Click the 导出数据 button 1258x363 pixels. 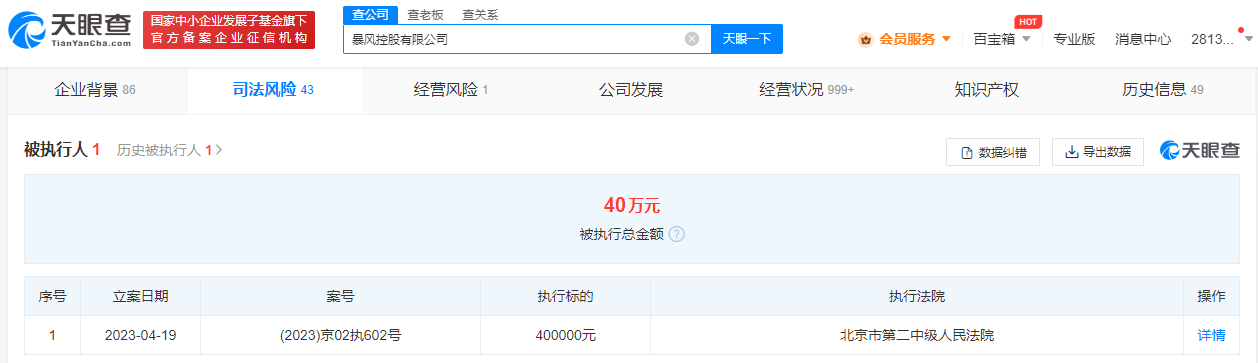[1098, 152]
